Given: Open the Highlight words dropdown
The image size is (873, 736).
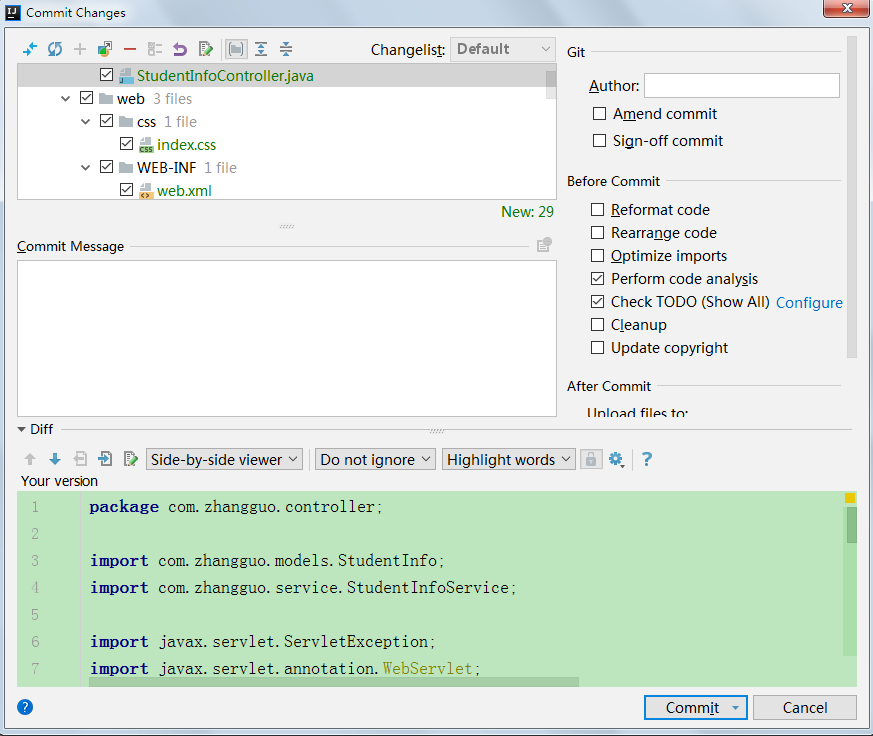Looking at the screenshot, I should 509,459.
